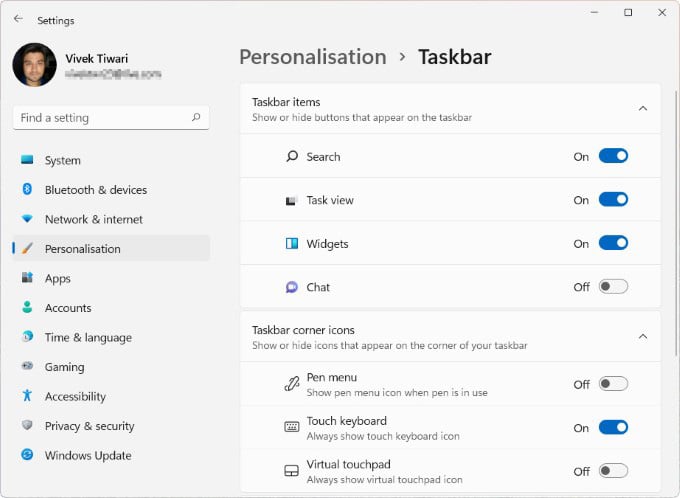Collapse the Taskbar corner icons section
Image resolution: width=680 pixels, height=498 pixels.
[x=643, y=337]
